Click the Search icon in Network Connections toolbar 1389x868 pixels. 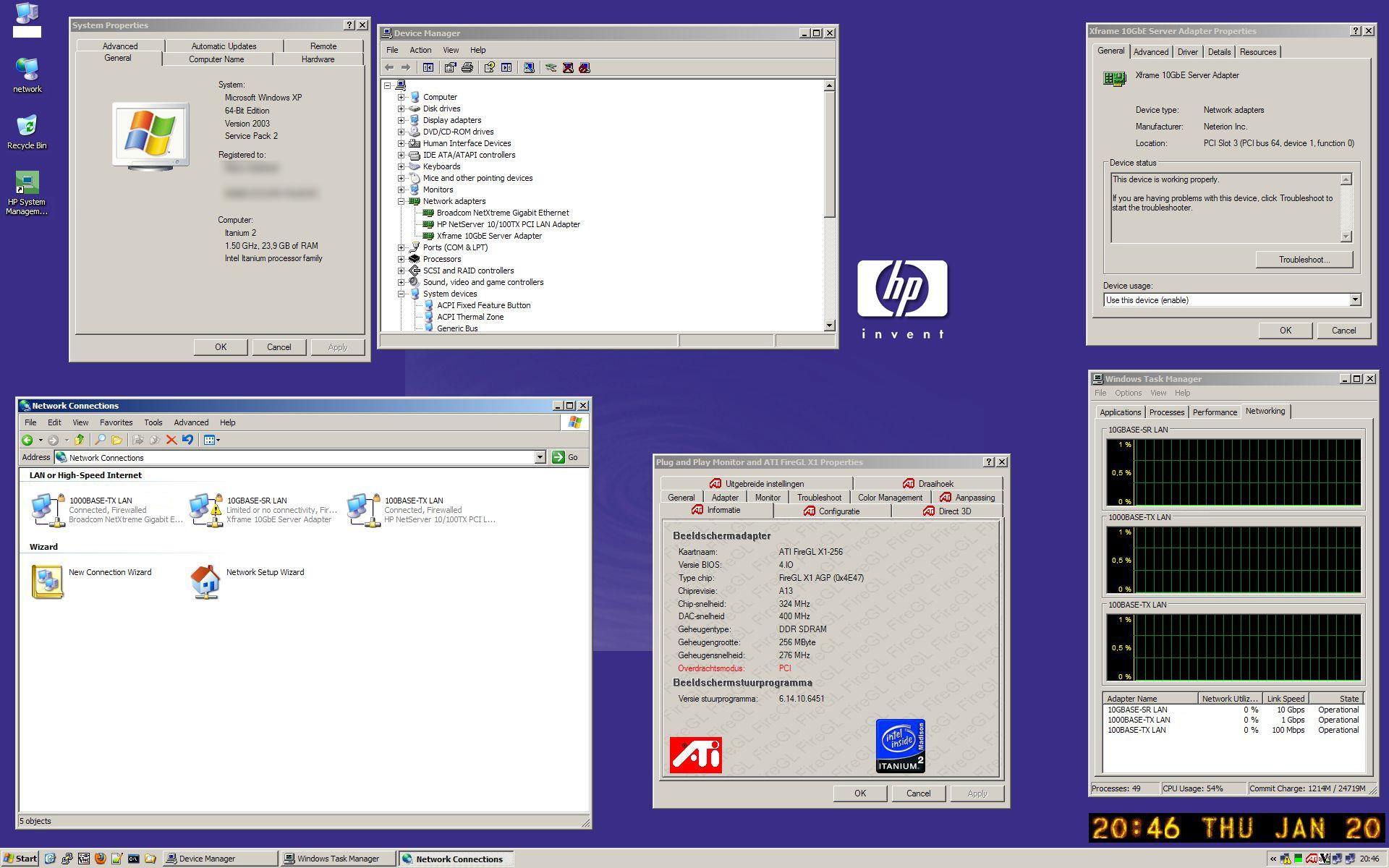[100, 440]
